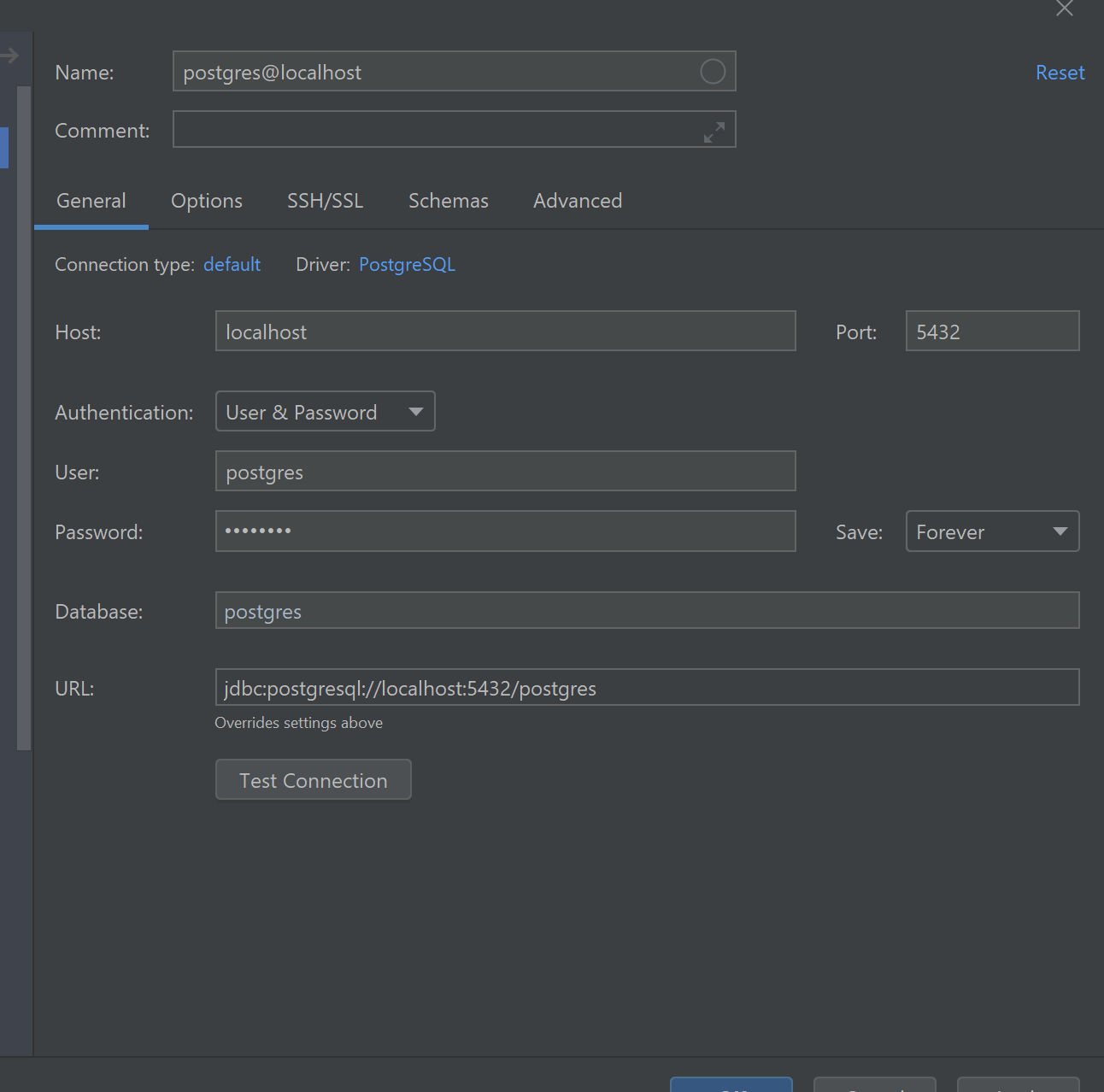The width and height of the screenshot is (1104, 1092).
Task: Select the JDBC URL text field
Action: 647,688
